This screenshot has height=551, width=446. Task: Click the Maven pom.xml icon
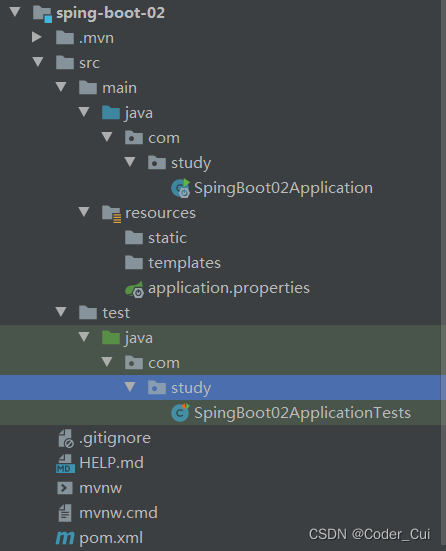pos(65,538)
